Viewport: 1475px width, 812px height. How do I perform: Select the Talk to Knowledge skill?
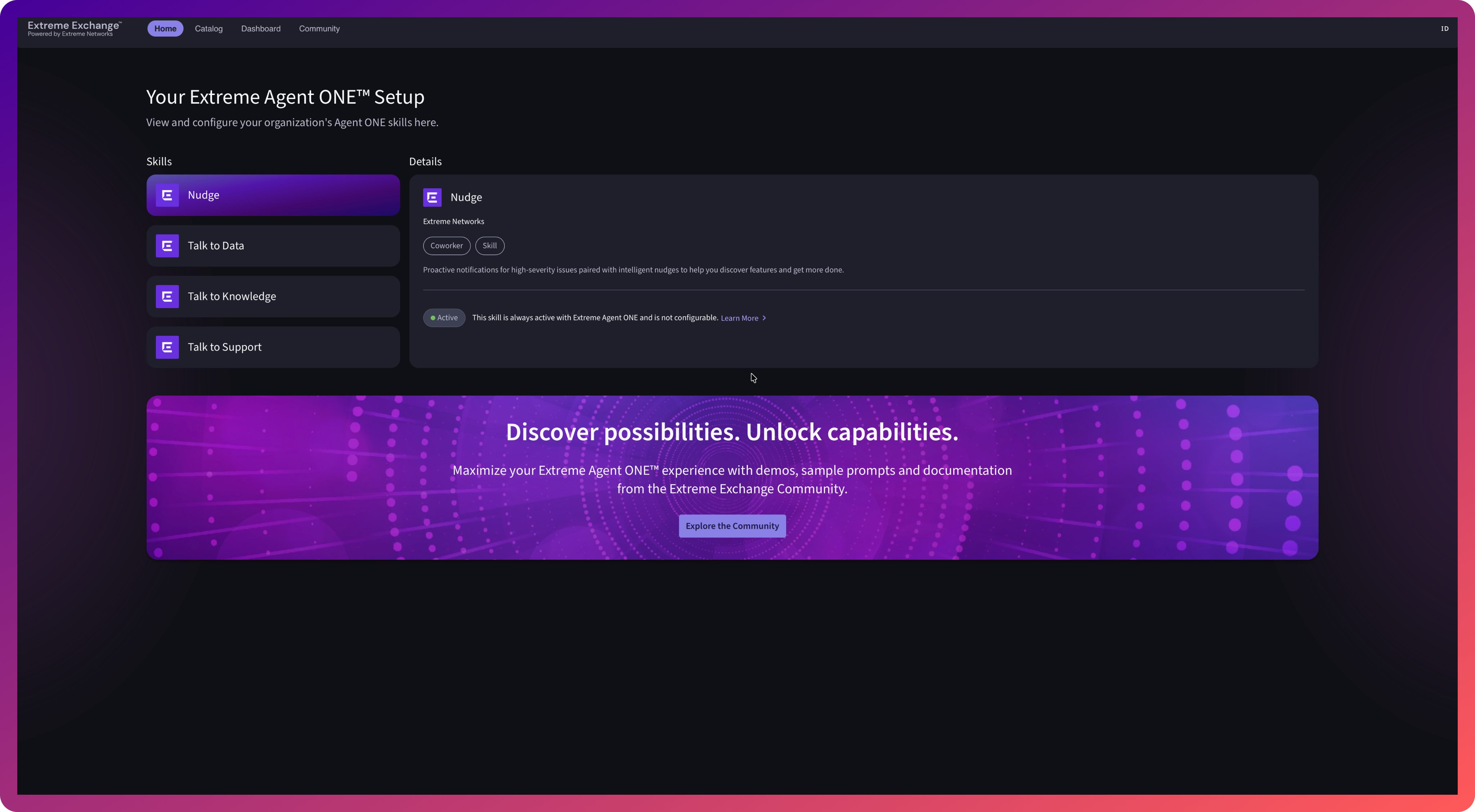pos(273,297)
